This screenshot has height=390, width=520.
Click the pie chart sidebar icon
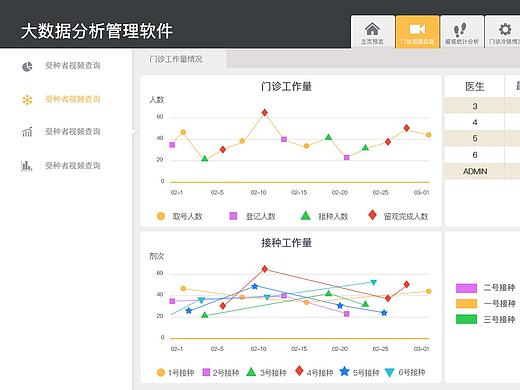[x=27, y=66]
